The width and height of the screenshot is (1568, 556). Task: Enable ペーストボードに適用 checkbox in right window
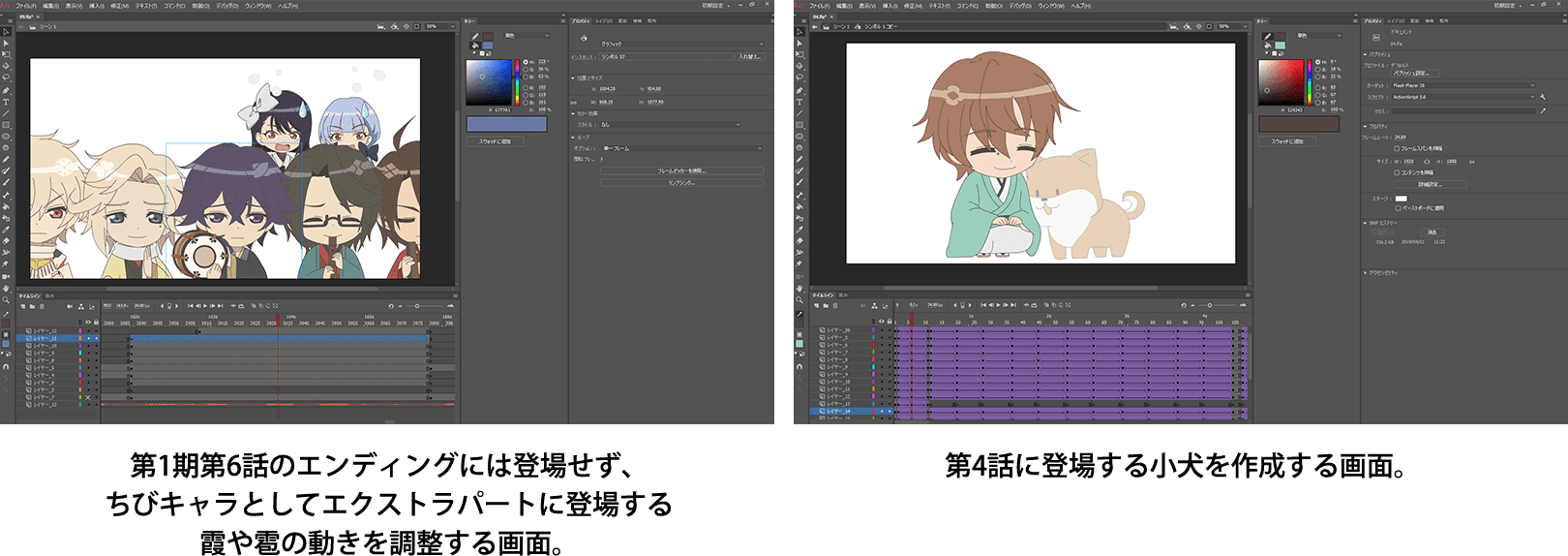[x=1397, y=208]
